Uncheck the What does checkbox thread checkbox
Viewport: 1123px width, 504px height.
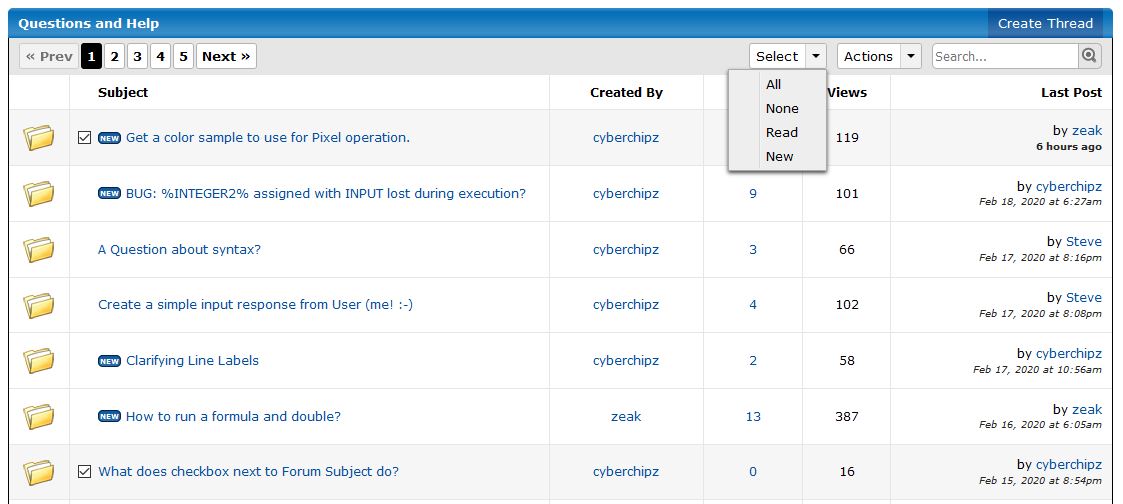(85, 472)
